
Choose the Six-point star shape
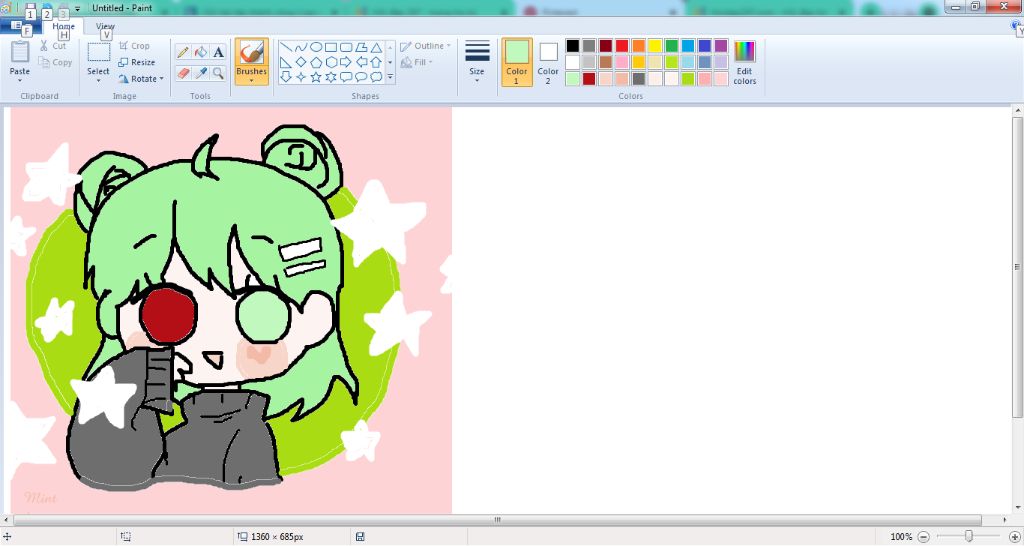[x=331, y=77]
